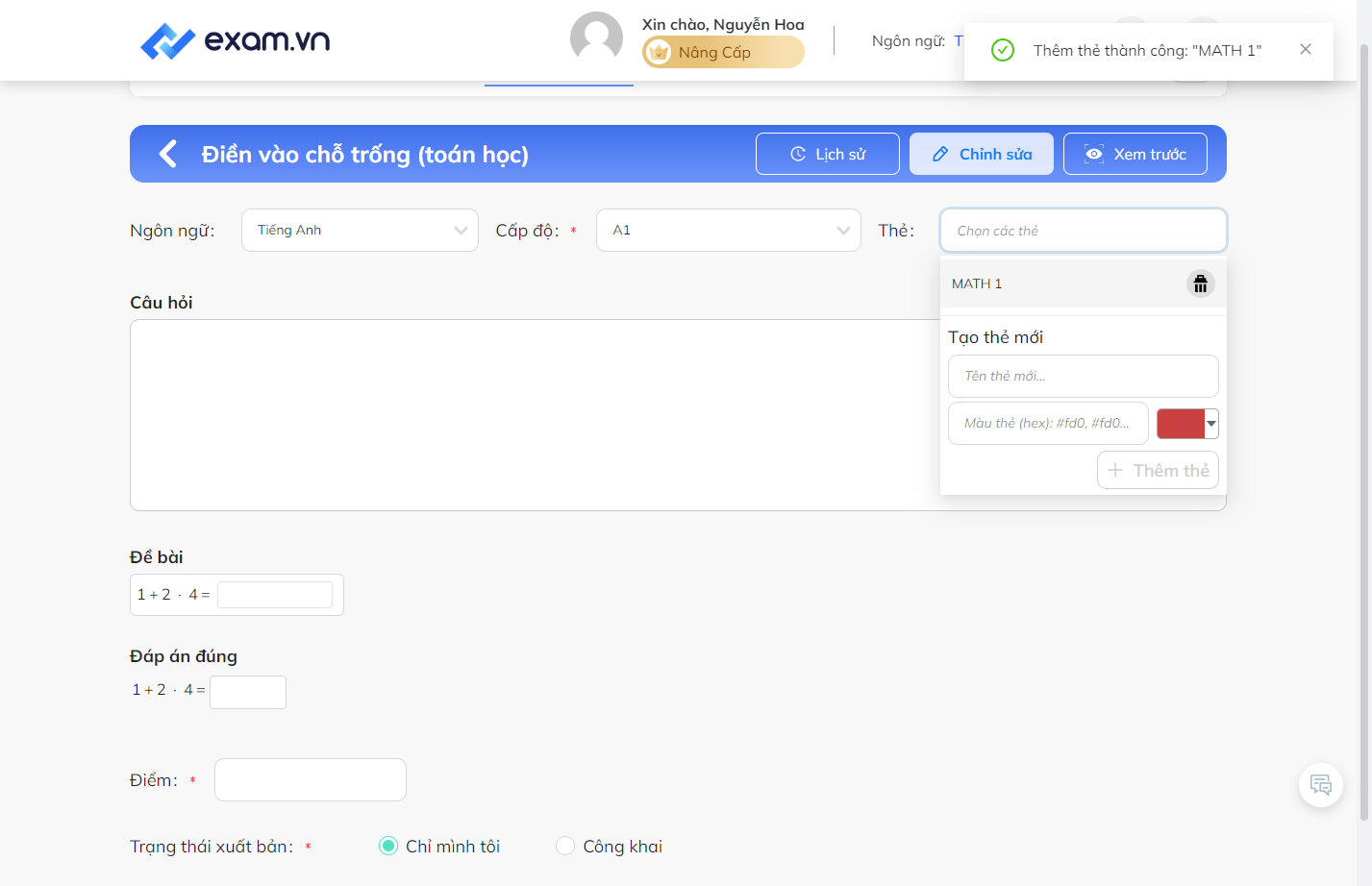Click the exam.vn logo
The width and height of the screenshot is (1372, 886).
click(x=236, y=40)
